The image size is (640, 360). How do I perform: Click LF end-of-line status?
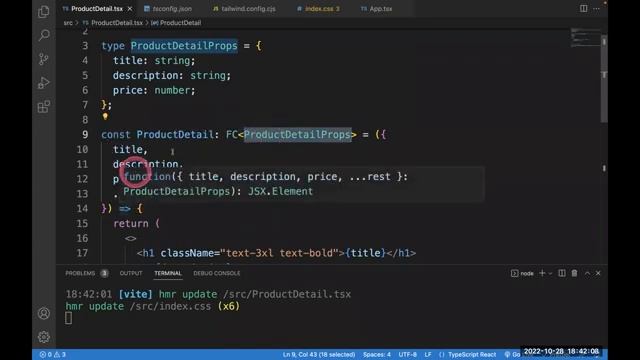pyautogui.click(x=428, y=354)
